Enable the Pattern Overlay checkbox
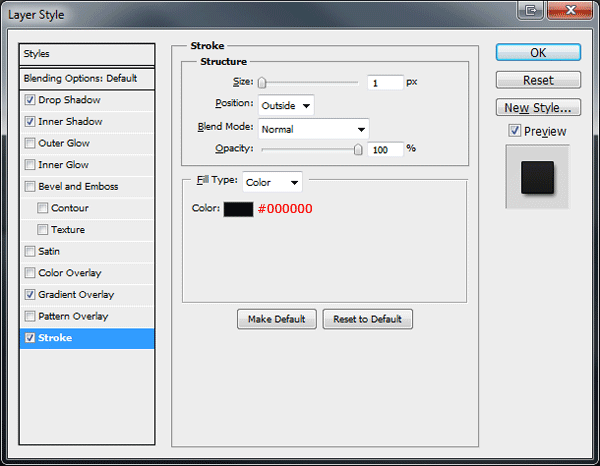This screenshot has height=466, width=600. pyautogui.click(x=30, y=316)
